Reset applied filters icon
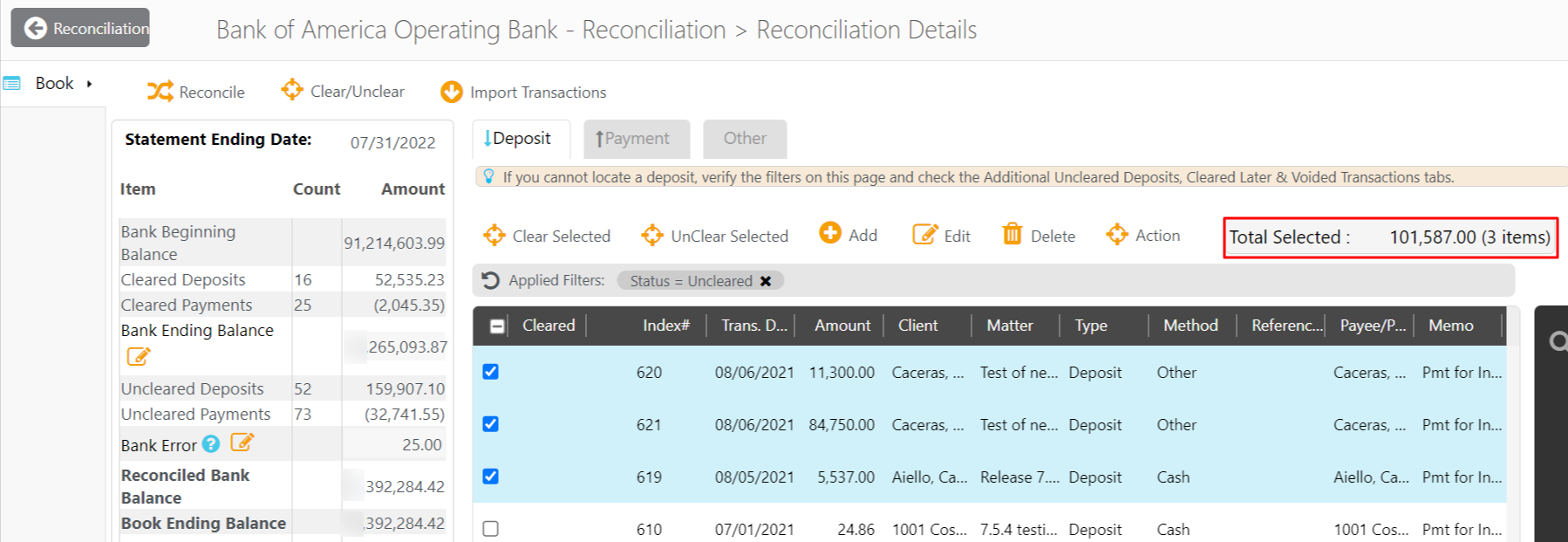Image resolution: width=1568 pixels, height=542 pixels. click(491, 280)
